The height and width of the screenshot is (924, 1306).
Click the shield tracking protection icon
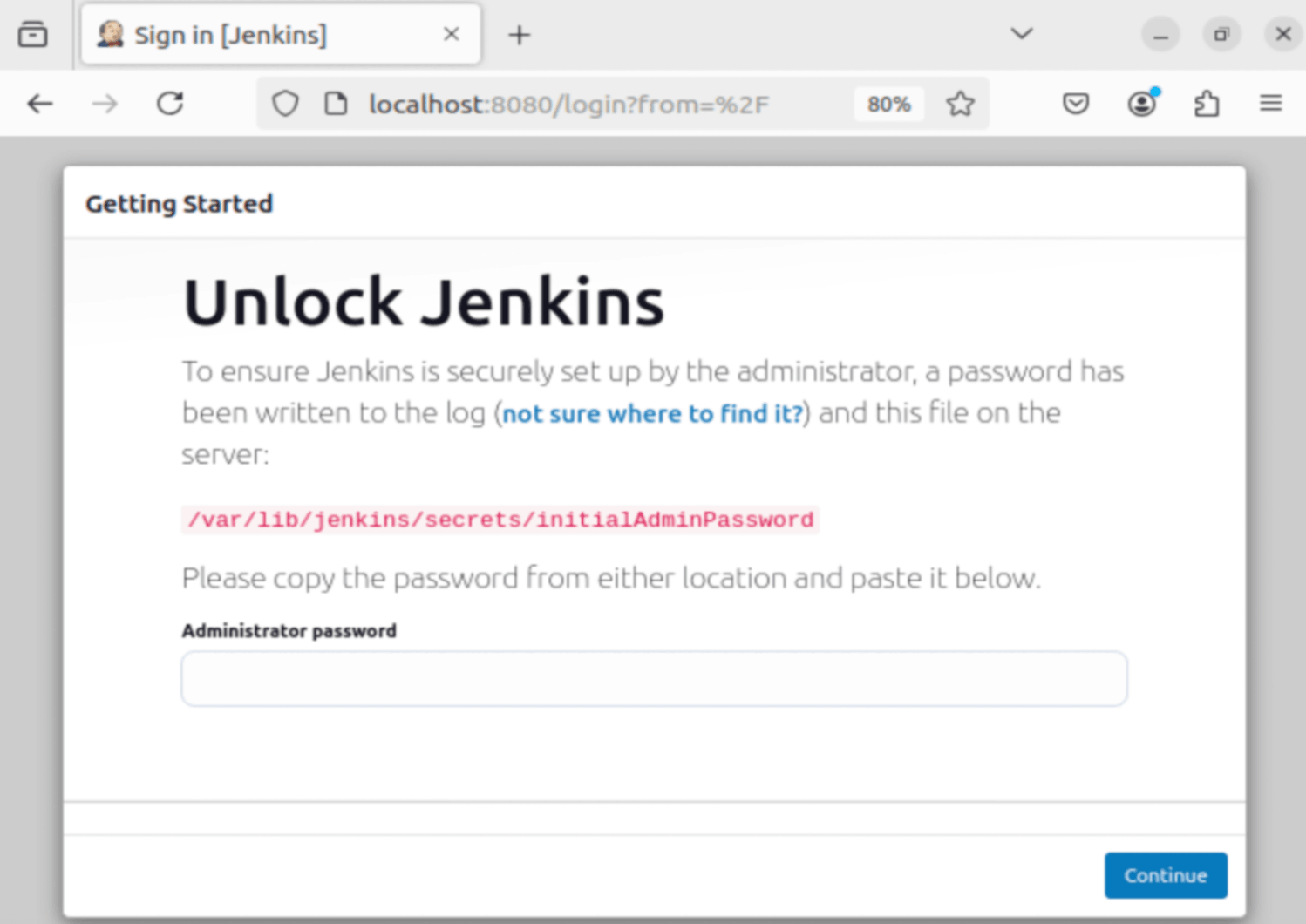285,103
